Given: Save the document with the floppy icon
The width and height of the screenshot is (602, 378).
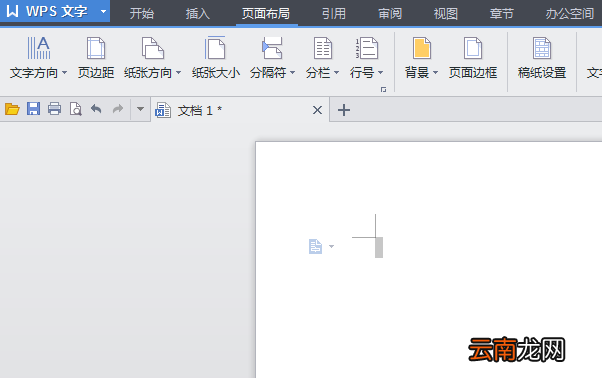Looking at the screenshot, I should click(x=33, y=109).
